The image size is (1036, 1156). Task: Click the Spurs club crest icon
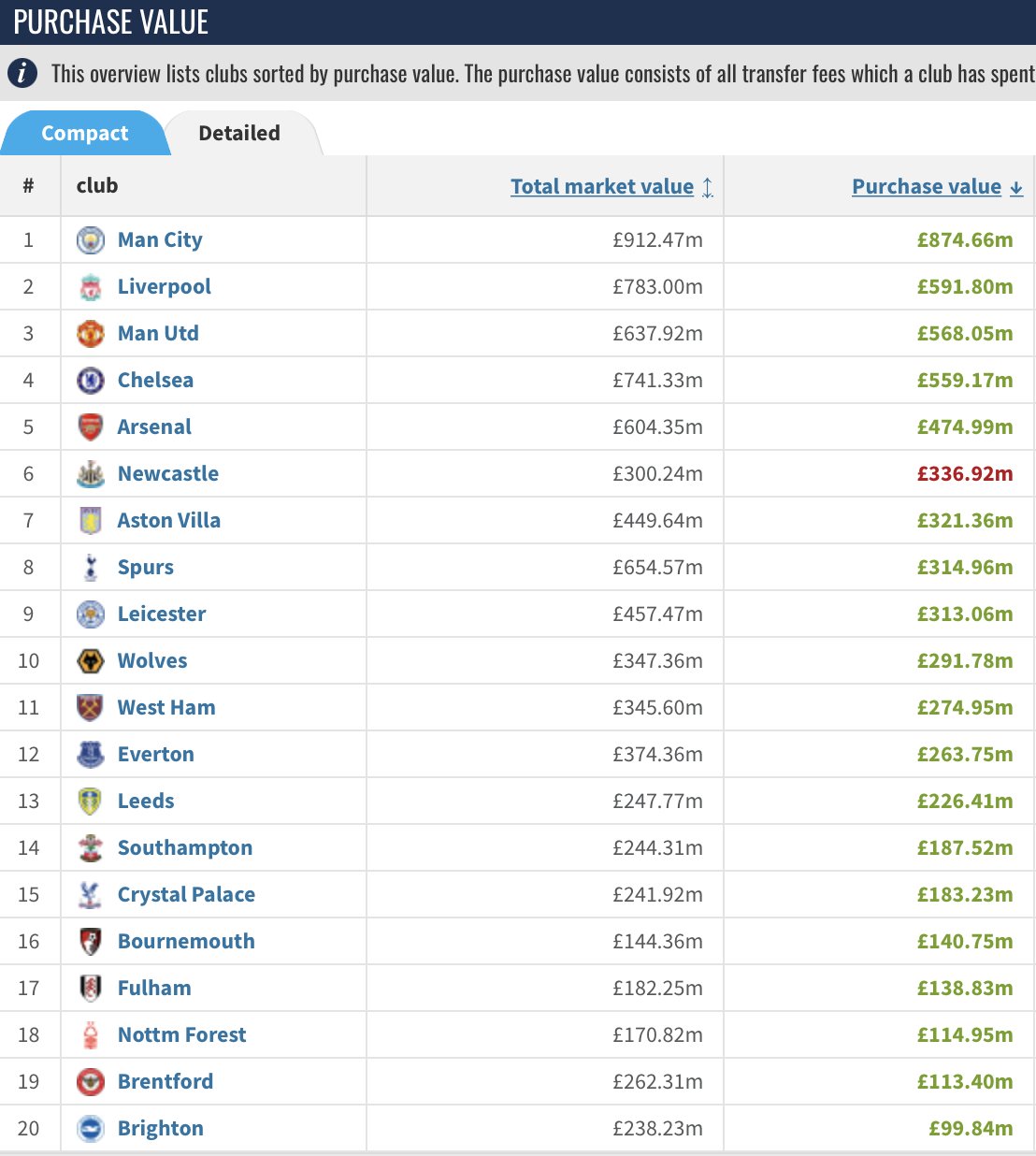click(x=90, y=568)
